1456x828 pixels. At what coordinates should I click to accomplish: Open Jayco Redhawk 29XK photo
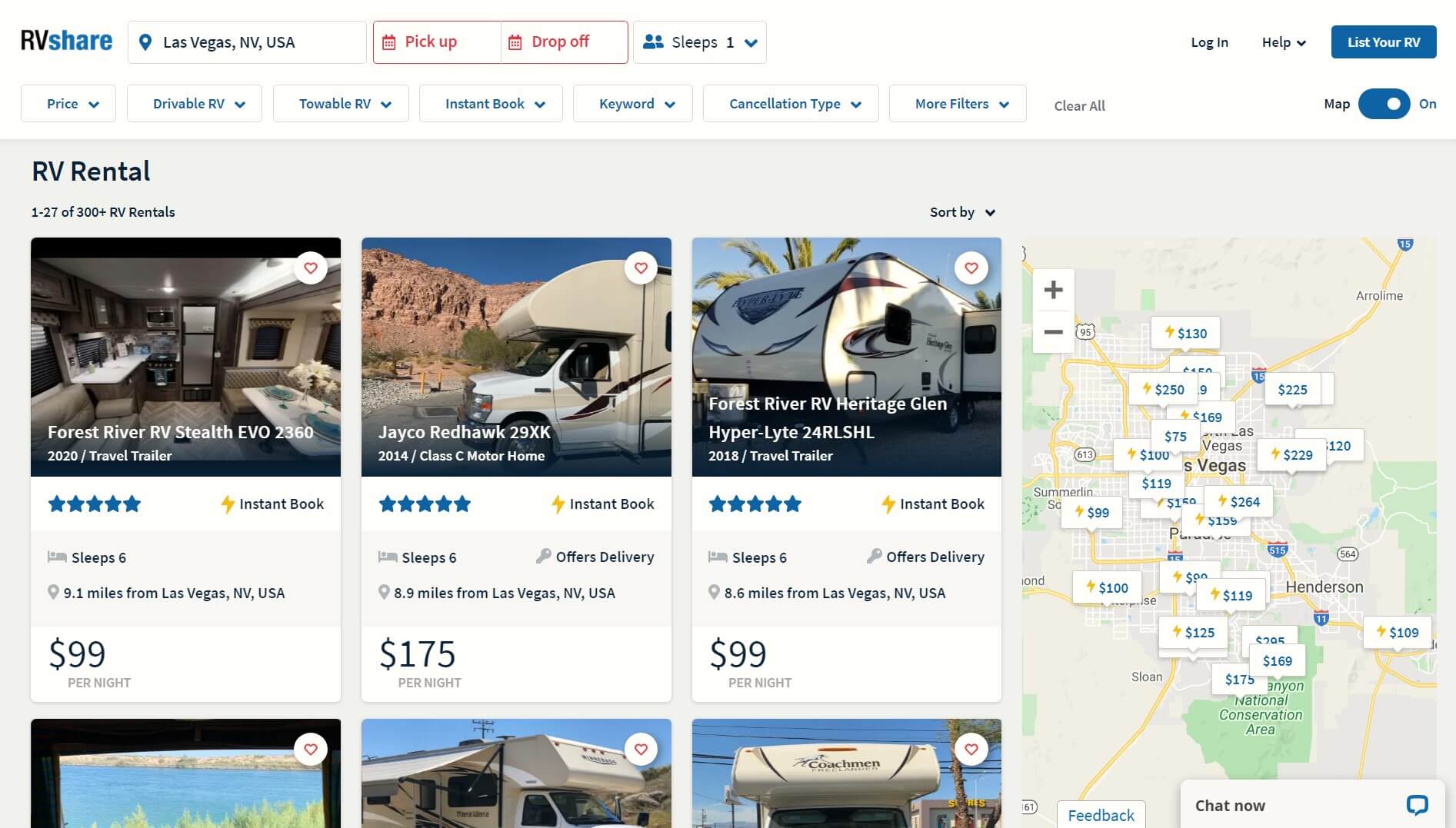(516, 357)
